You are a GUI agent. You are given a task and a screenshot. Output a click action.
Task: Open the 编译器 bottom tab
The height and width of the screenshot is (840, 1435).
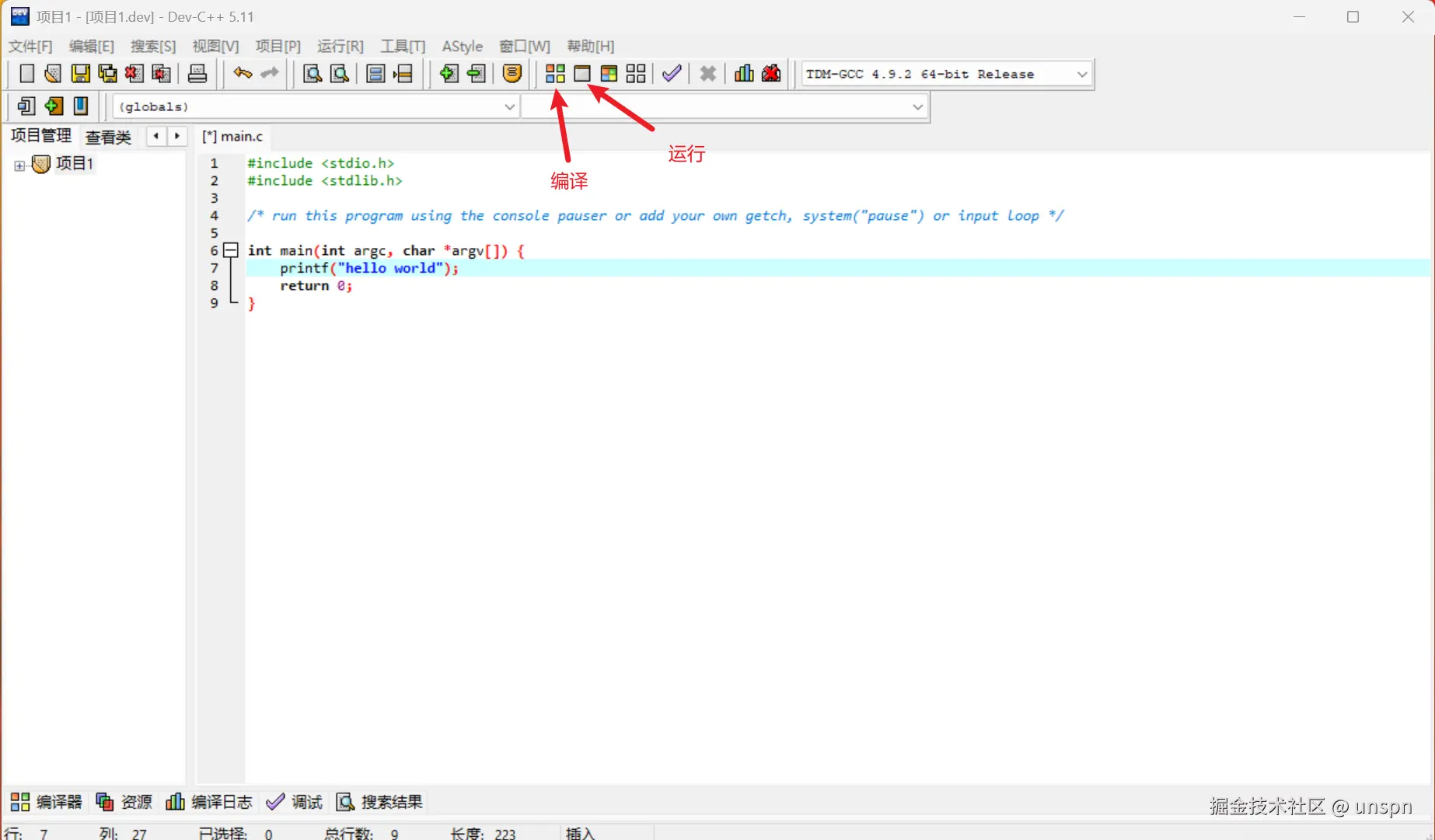[47, 802]
